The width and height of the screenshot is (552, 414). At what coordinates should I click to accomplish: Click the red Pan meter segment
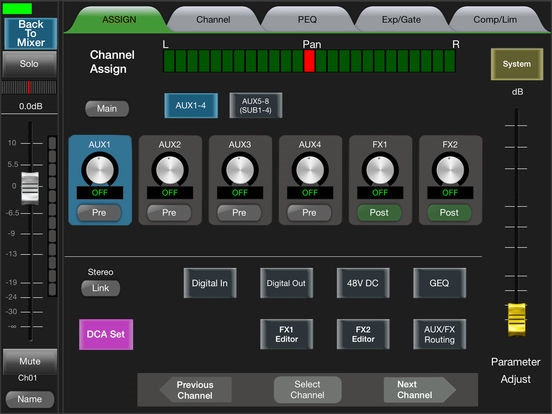(x=309, y=61)
